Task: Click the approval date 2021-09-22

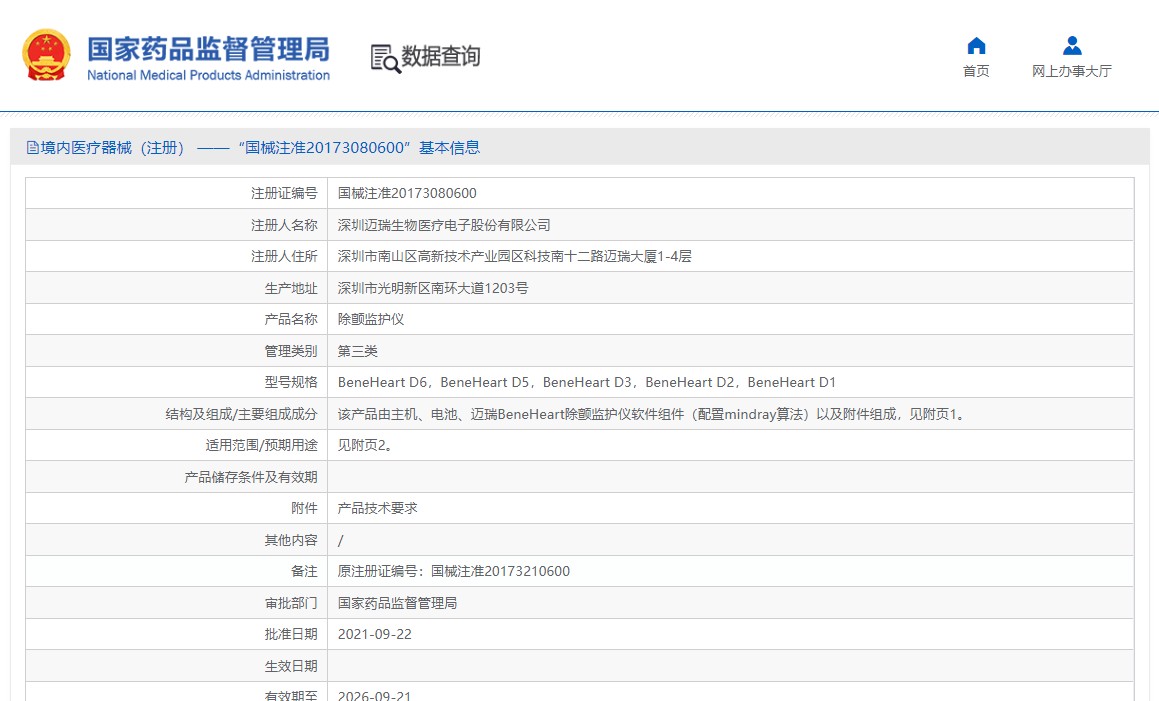Action: [375, 634]
